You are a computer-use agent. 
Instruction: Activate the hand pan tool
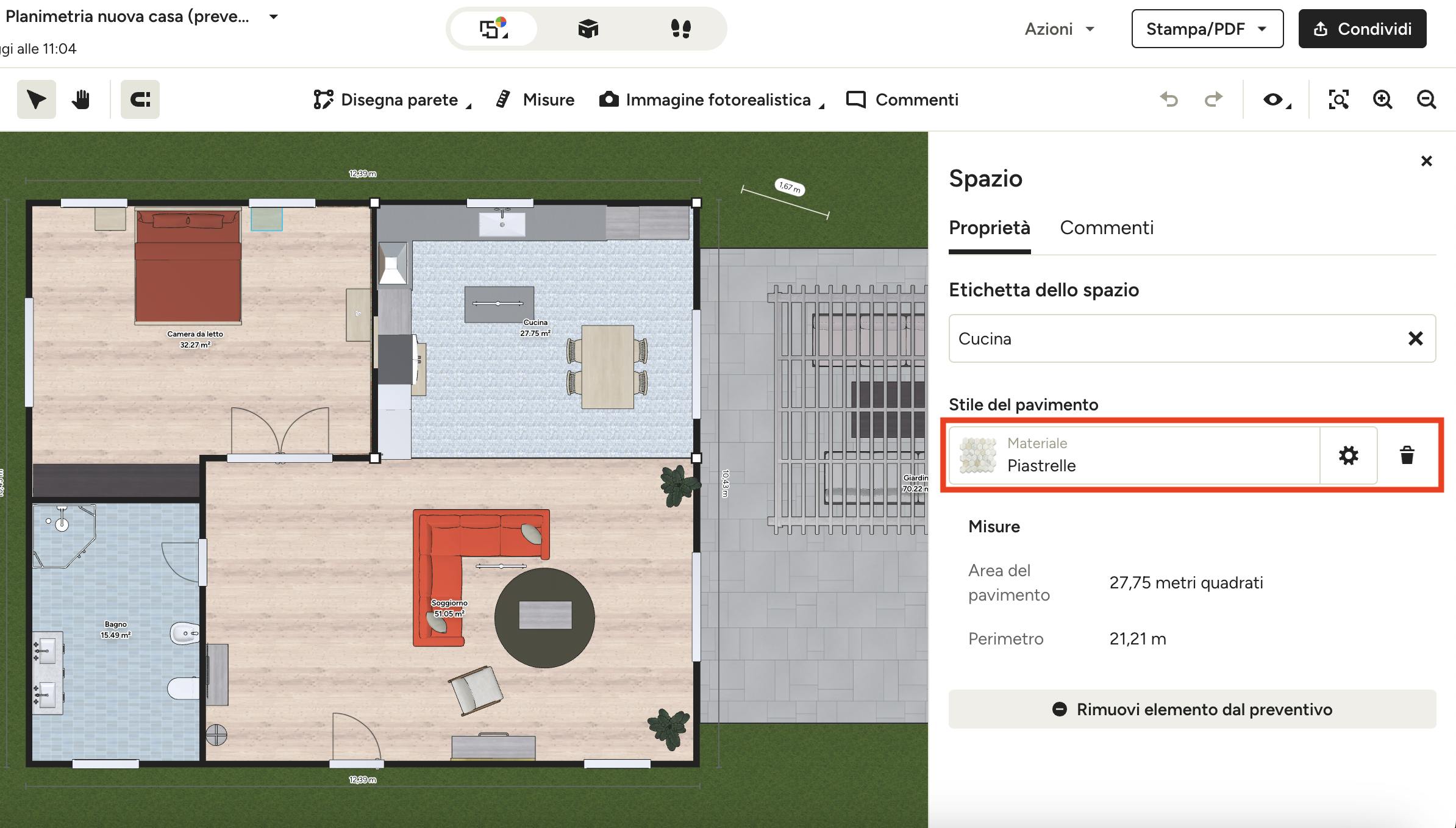[81, 99]
